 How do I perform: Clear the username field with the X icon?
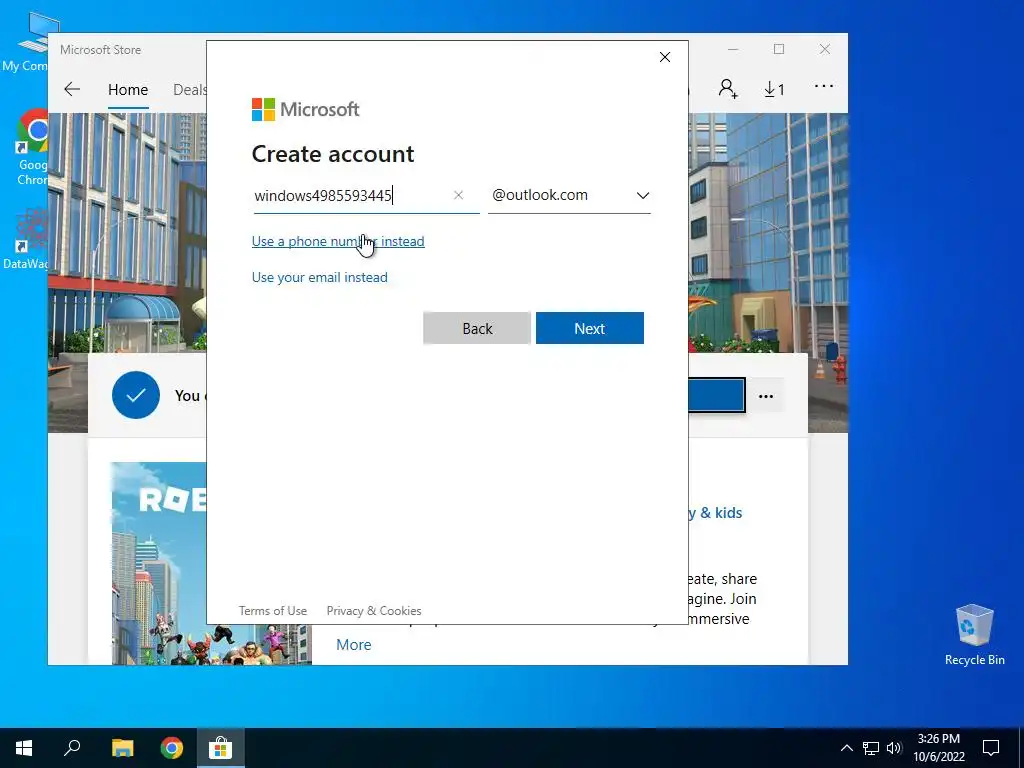tap(458, 195)
